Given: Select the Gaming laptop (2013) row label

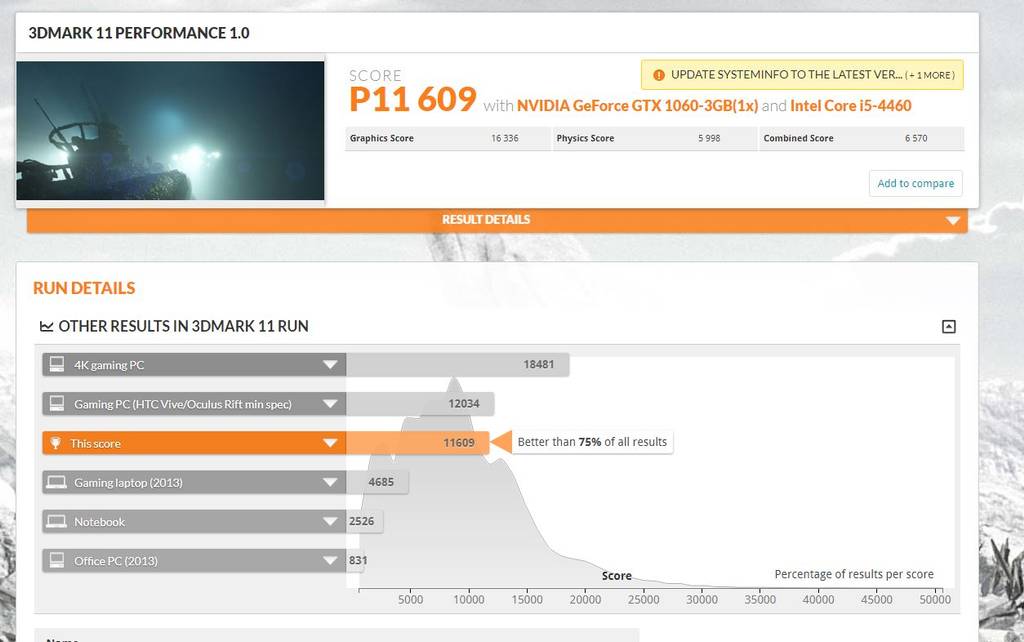Looking at the screenshot, I should (x=128, y=483).
